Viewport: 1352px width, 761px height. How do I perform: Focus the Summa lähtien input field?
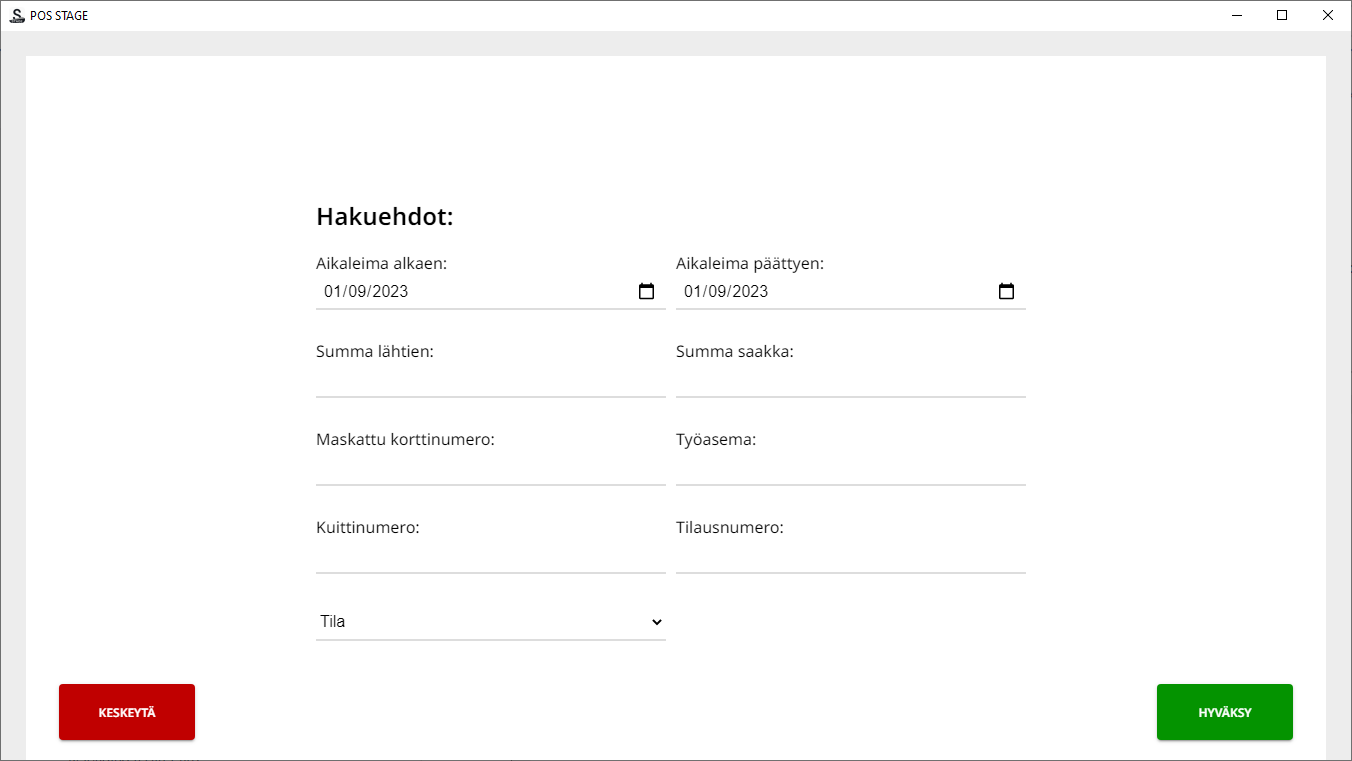point(490,381)
